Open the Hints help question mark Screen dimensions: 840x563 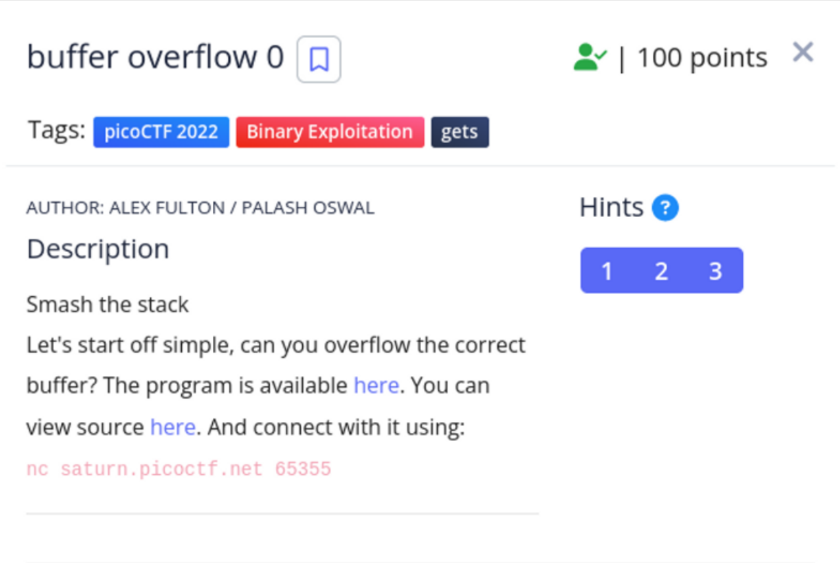tap(665, 208)
